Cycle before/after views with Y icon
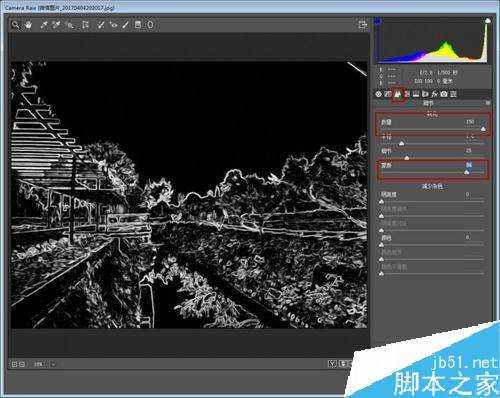This screenshot has width=500, height=398. [x=332, y=364]
